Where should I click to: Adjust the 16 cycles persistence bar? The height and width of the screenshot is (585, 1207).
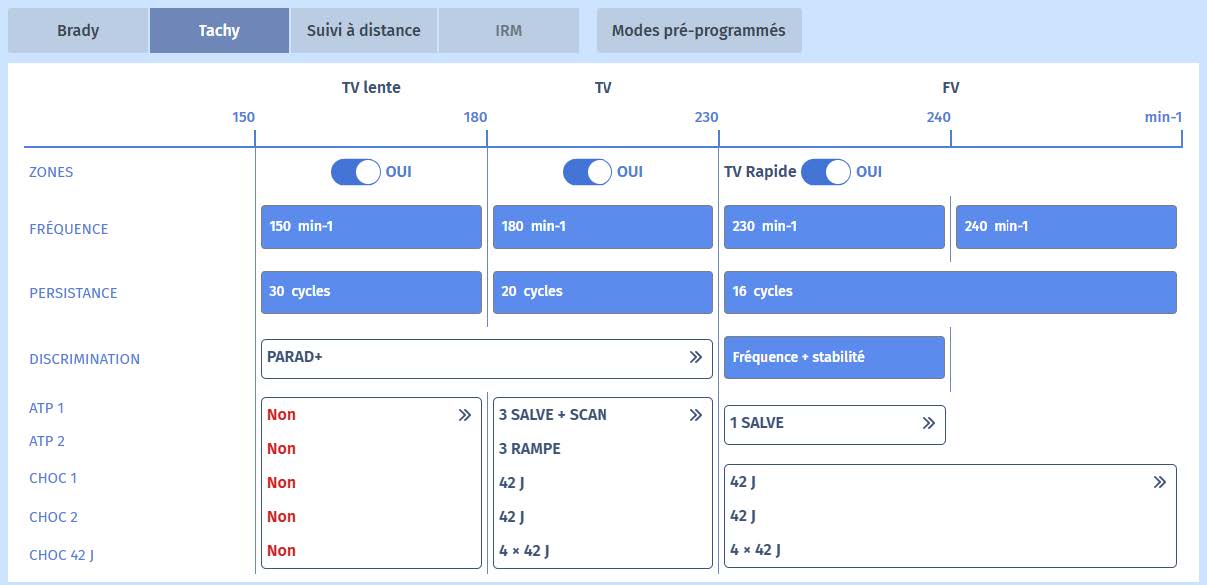(x=949, y=292)
